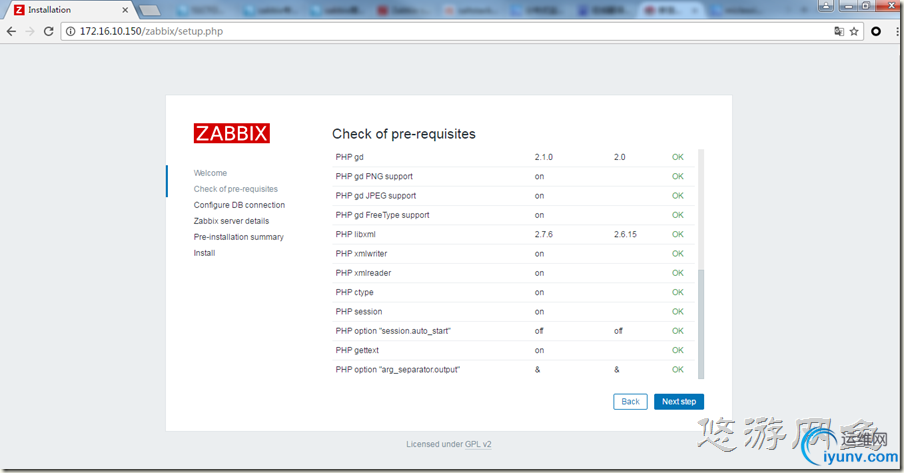Click the OK status for PHP session
This screenshot has height=473, width=904.
(677, 311)
